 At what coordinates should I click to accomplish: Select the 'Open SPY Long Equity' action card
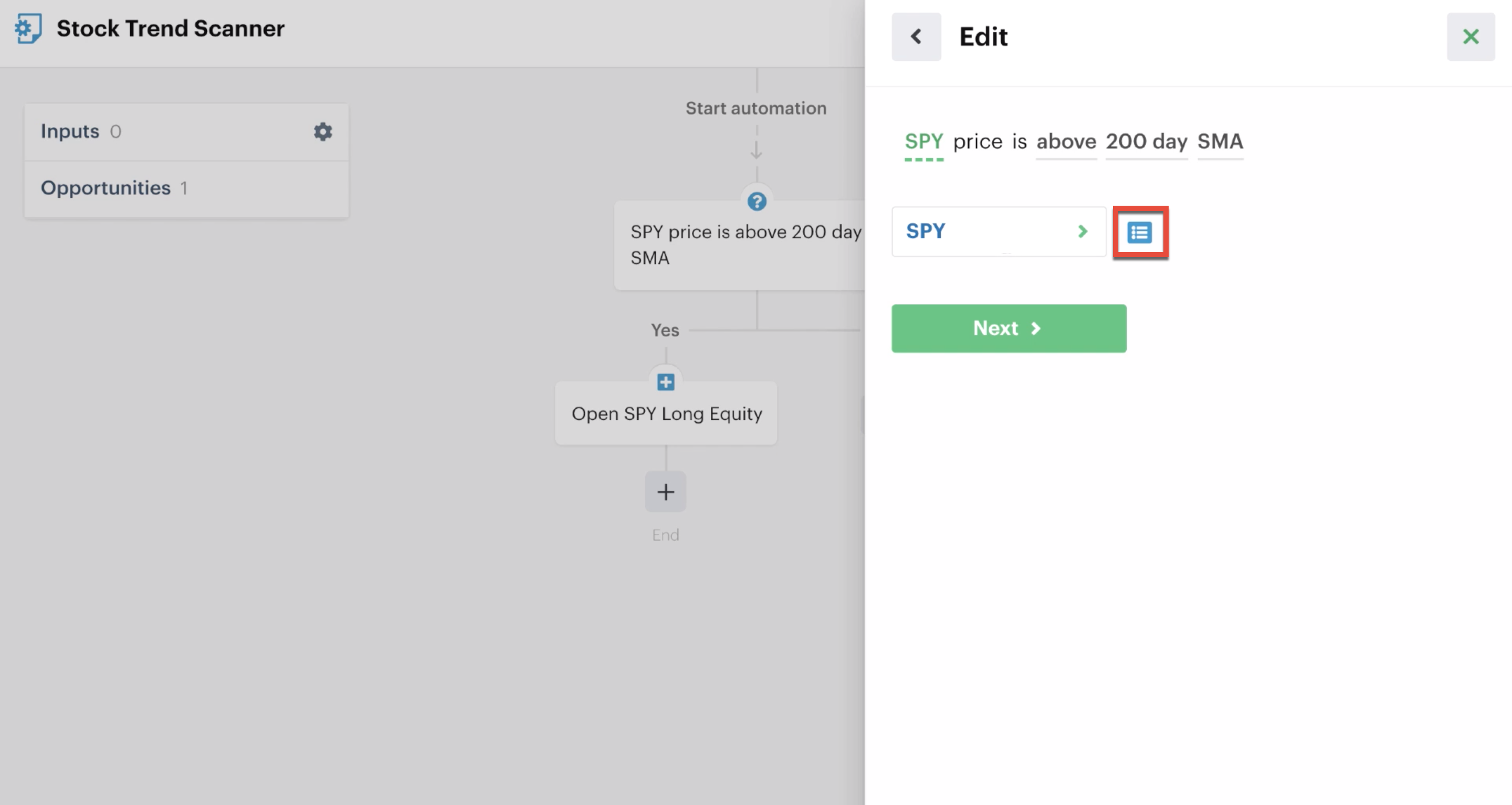pyautogui.click(x=666, y=414)
